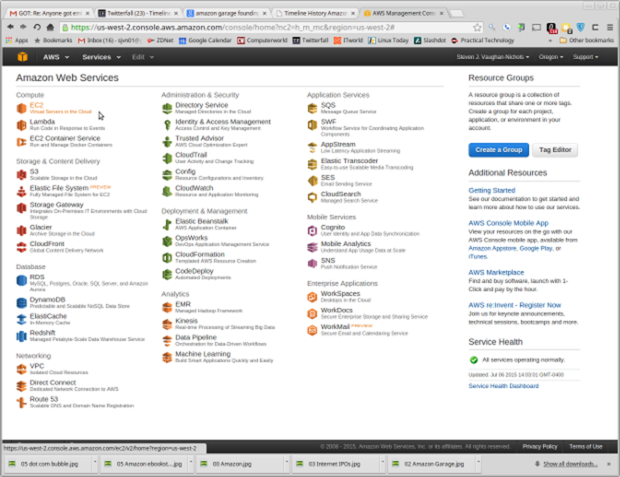The height and width of the screenshot is (477, 620).
Task: Click the VPC networking icon
Action: pyautogui.click(x=21, y=369)
